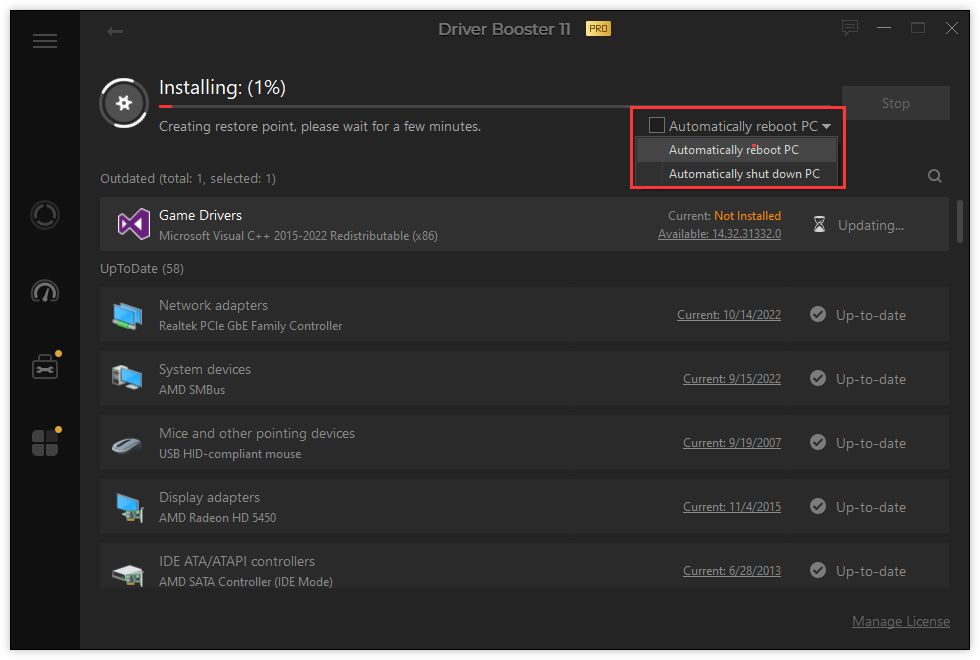Image resolution: width=980 pixels, height=660 pixels.
Task: Open Current: 9/15/2022 driver link
Action: (732, 379)
